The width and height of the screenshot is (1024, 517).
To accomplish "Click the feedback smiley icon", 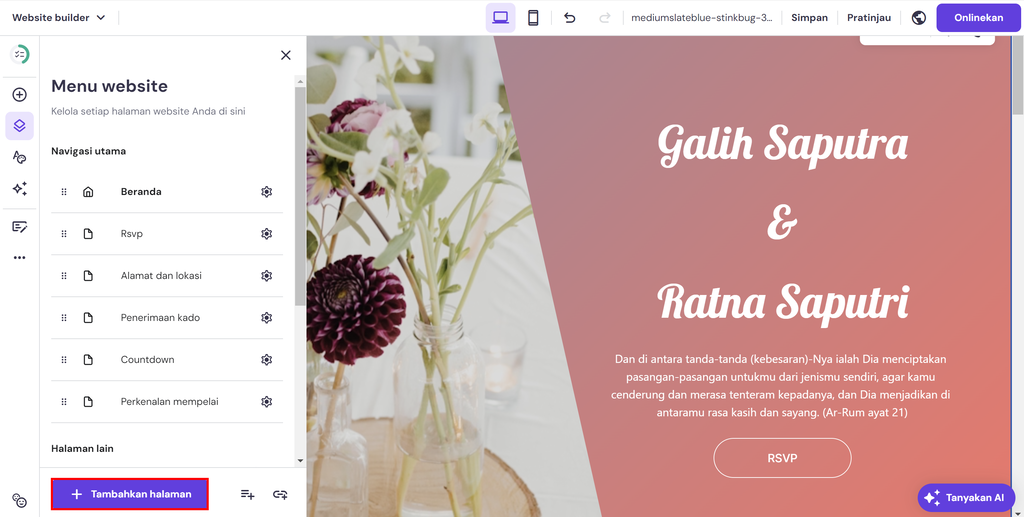I will [x=20, y=501].
